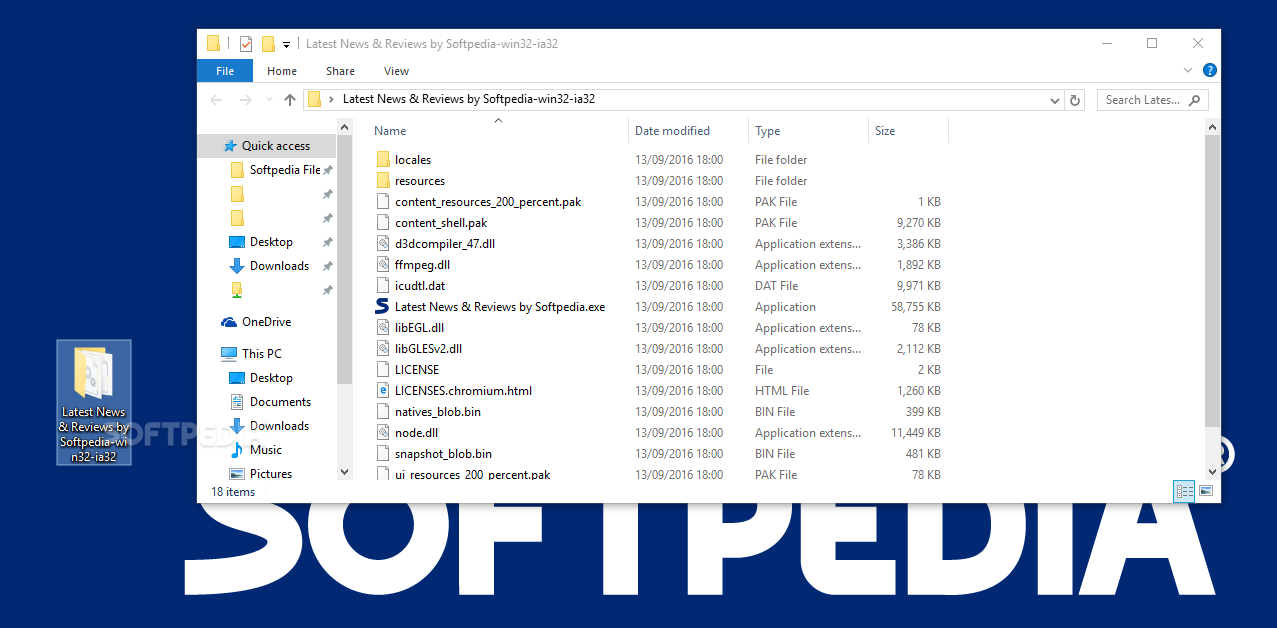Select the libEGL.dll file icon
Screen dimensions: 1277x628
[x=382, y=328]
